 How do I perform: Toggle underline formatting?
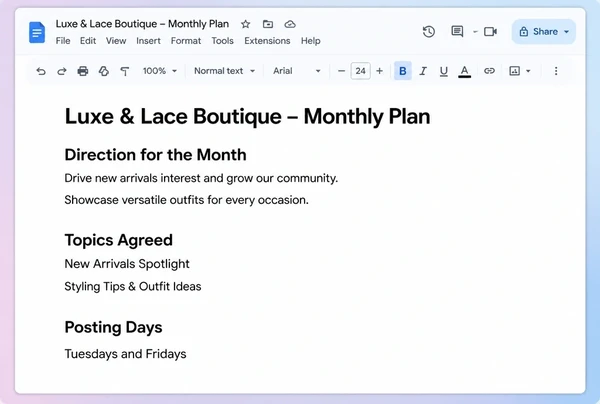443,71
